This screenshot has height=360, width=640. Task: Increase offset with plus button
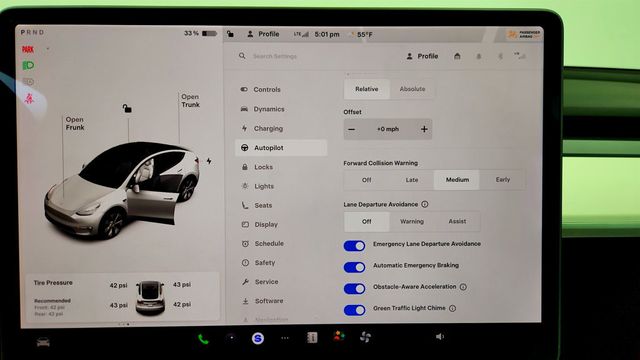tap(424, 129)
